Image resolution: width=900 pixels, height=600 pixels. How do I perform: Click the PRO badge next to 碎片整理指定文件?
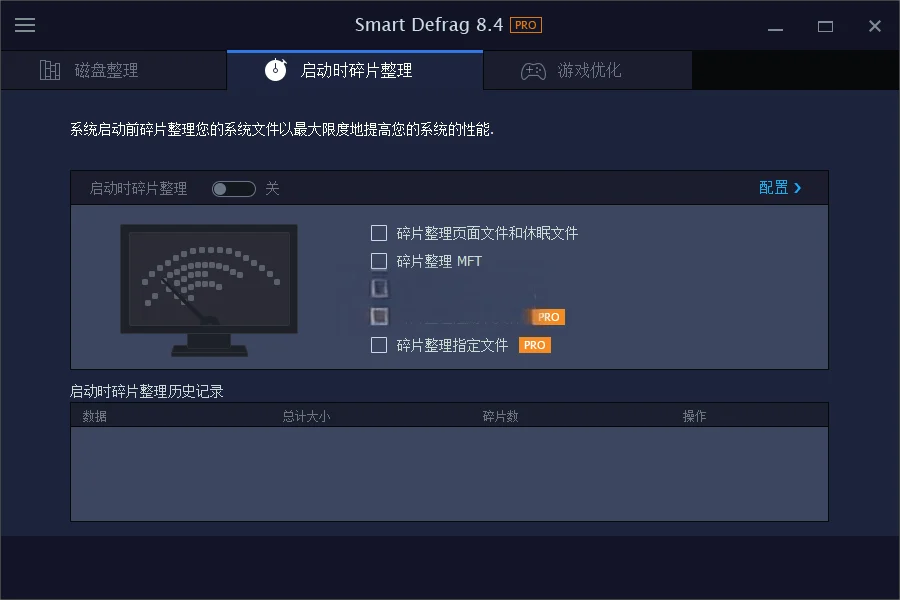click(535, 345)
